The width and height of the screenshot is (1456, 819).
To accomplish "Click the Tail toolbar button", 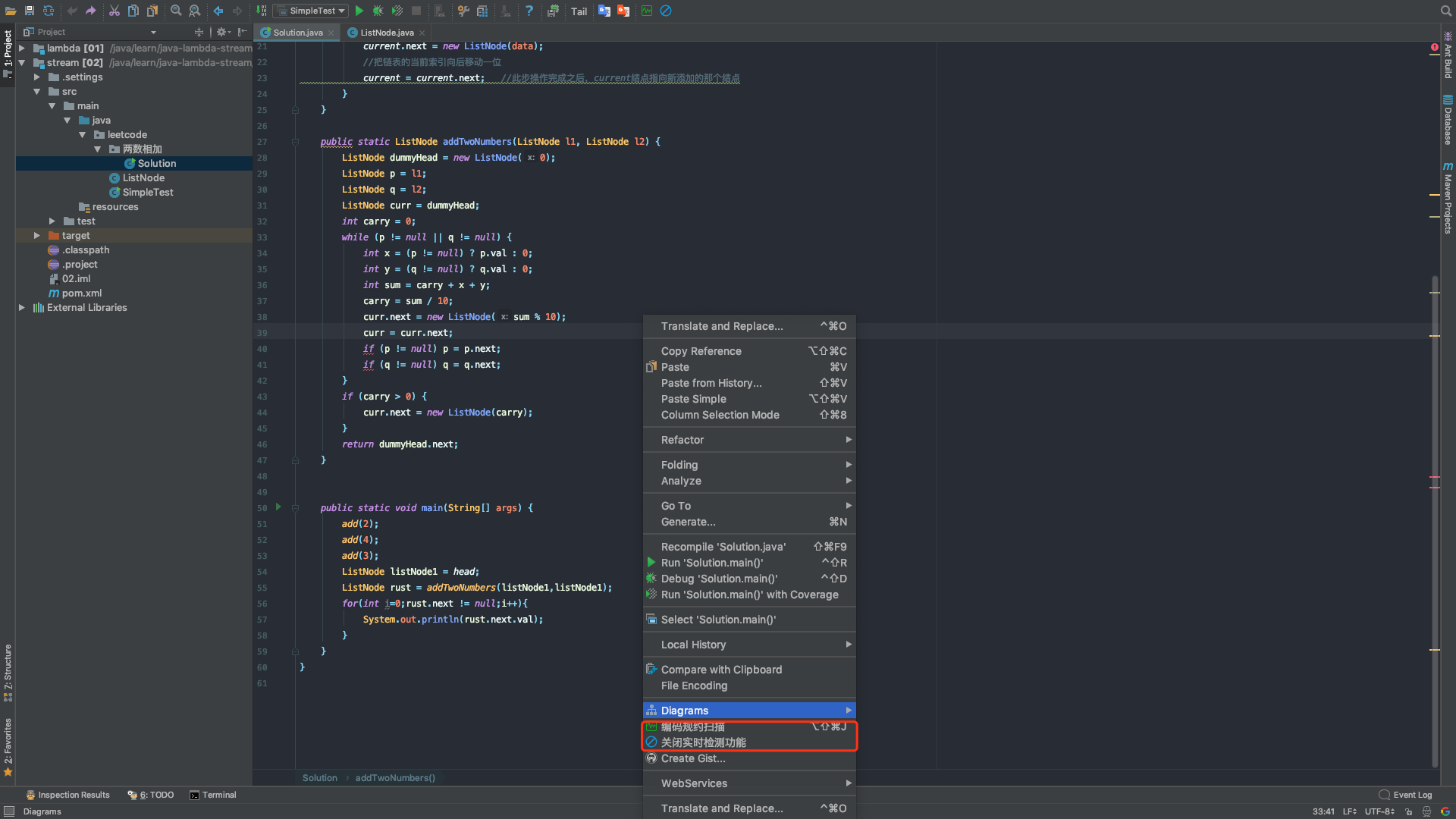I will (x=579, y=11).
